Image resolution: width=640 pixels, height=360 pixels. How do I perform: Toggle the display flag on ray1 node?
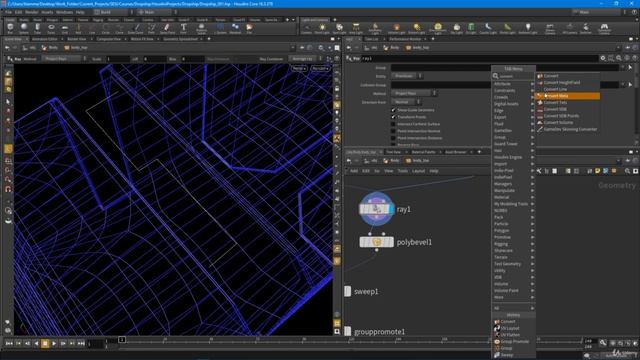point(391,209)
